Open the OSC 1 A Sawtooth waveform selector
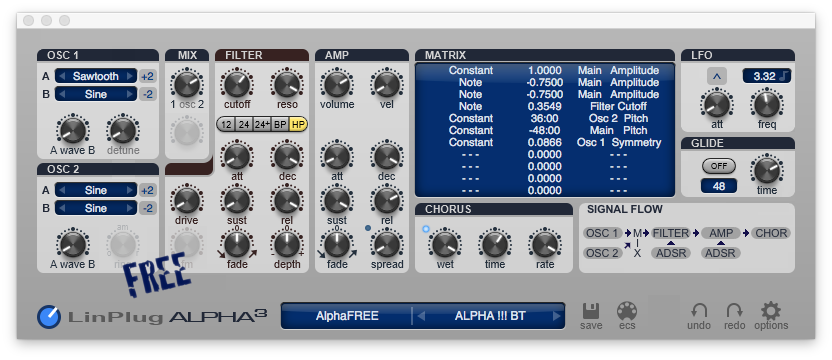Screen dimensions: 832x360 (96, 76)
